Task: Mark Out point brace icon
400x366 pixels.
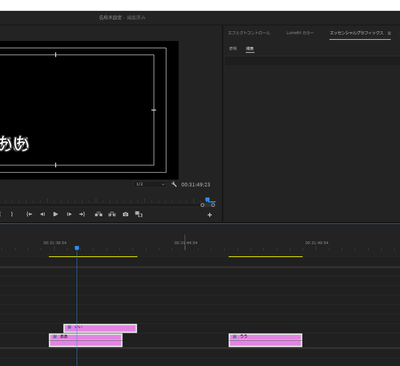Action: [x=12, y=214]
